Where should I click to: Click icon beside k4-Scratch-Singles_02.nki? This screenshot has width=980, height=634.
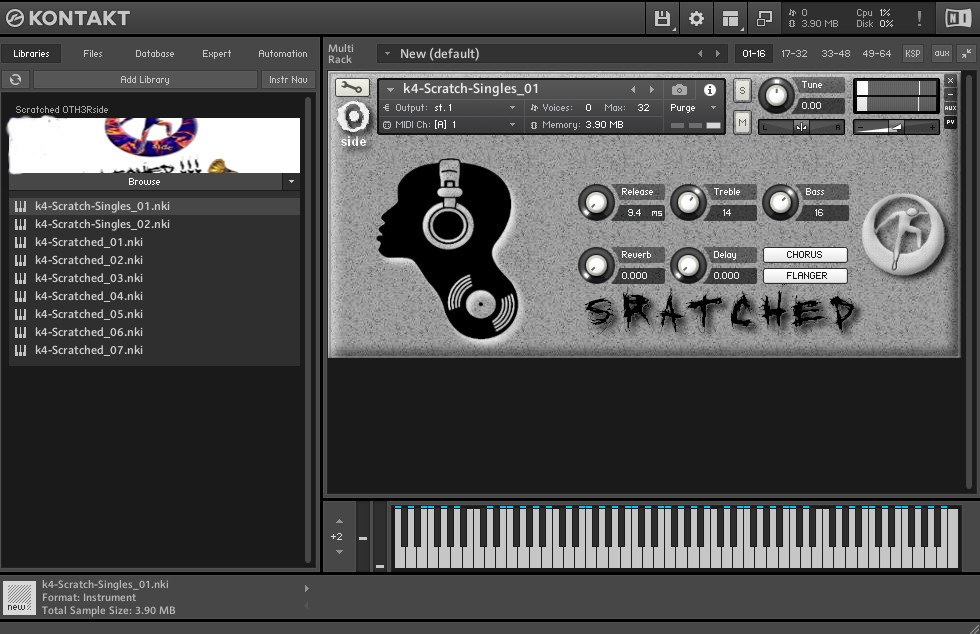click(x=21, y=224)
